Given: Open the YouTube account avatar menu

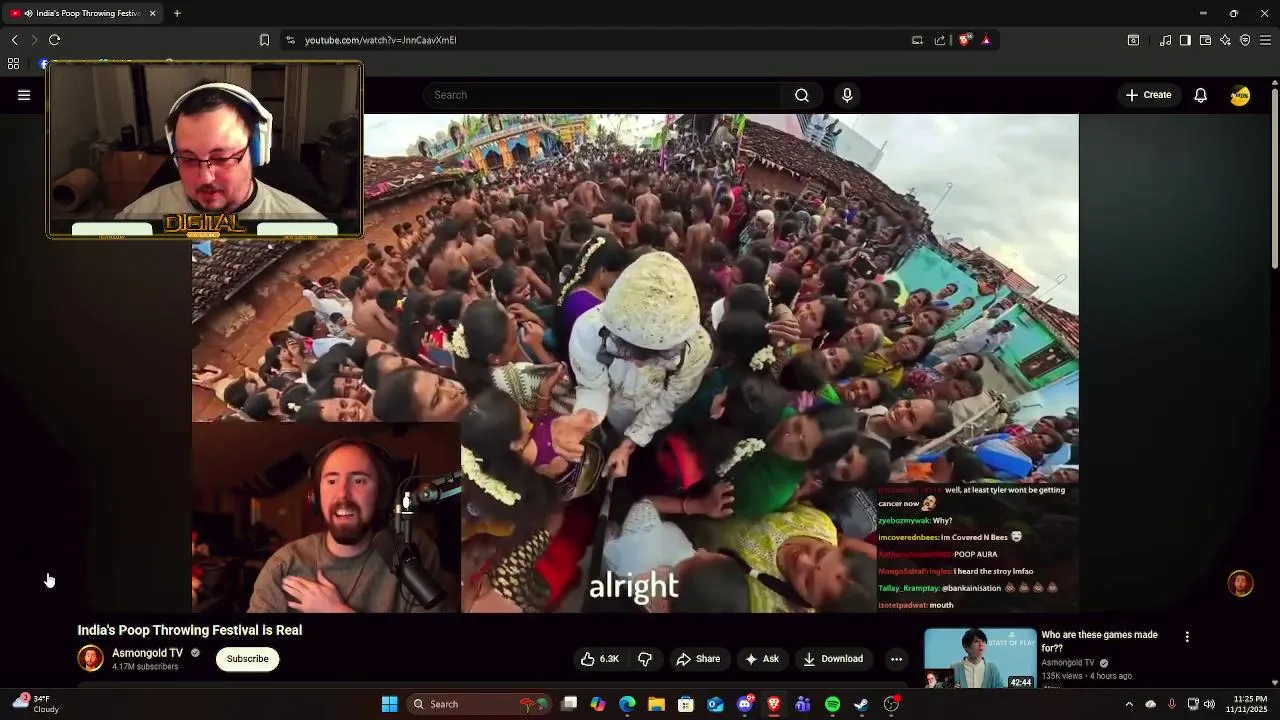Looking at the screenshot, I should pos(1240,95).
